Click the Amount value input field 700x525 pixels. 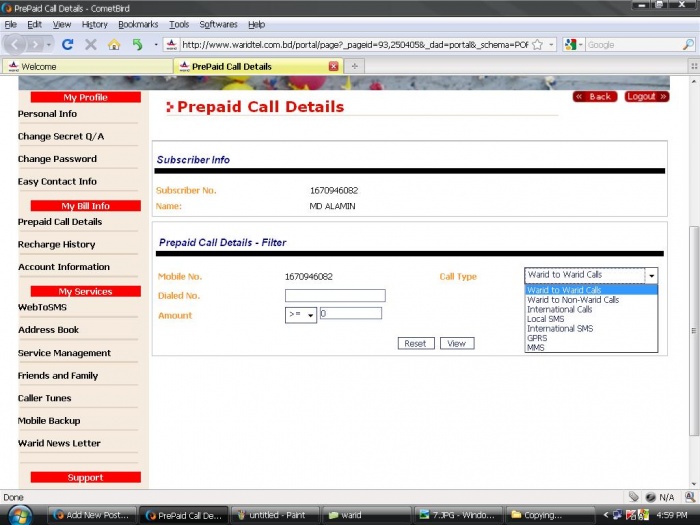click(351, 313)
